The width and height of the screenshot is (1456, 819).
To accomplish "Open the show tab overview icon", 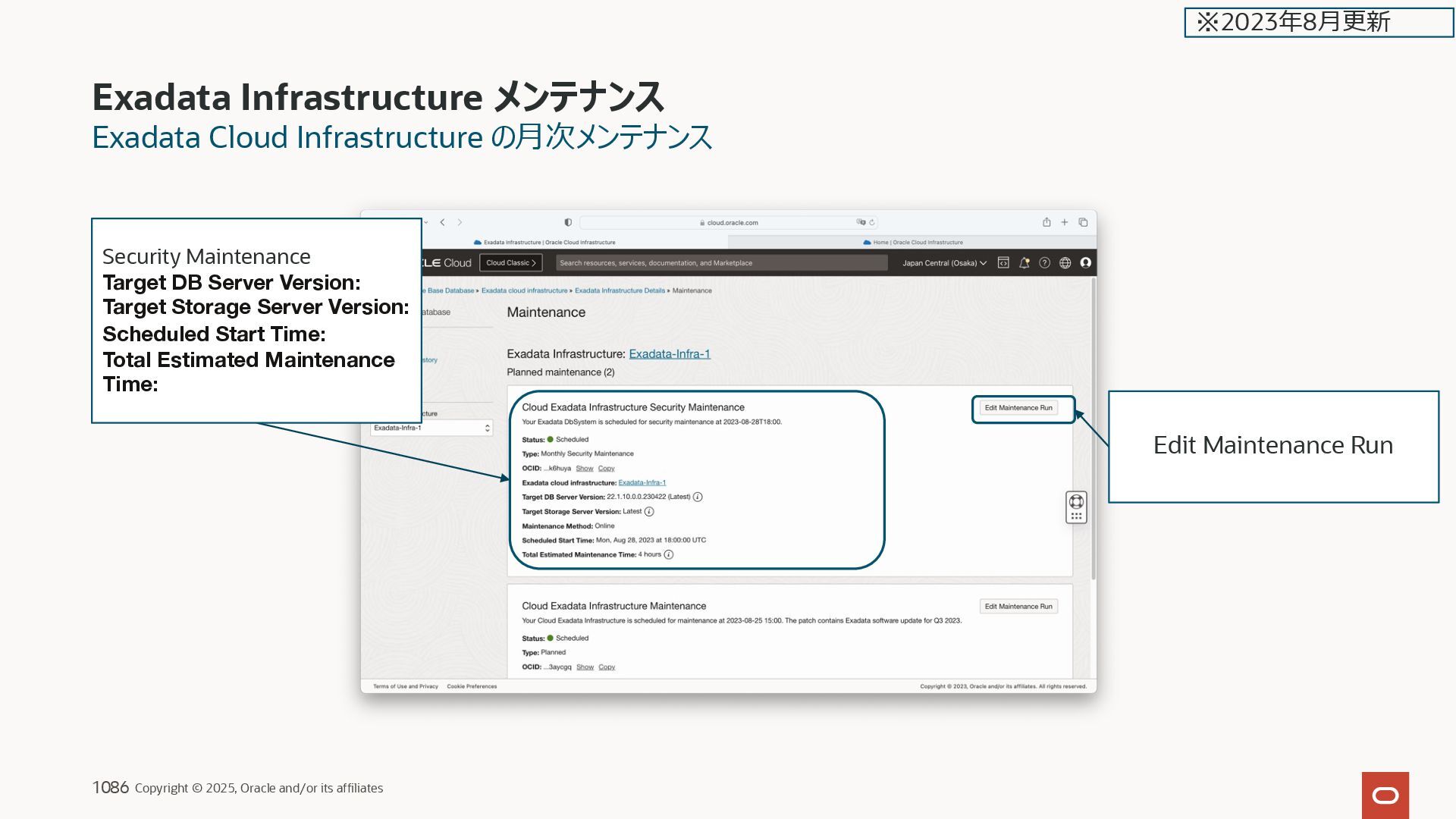I will (x=1083, y=222).
